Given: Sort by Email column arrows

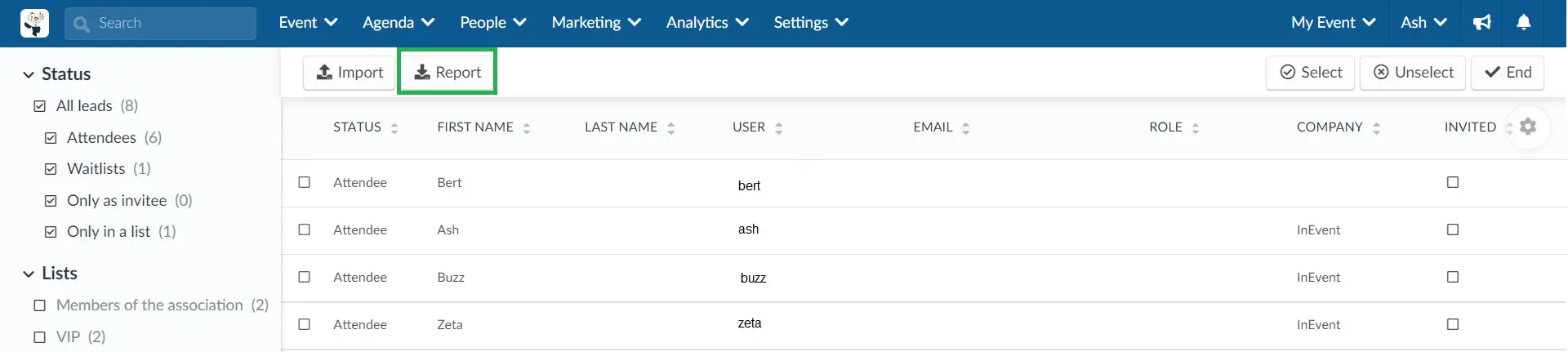Looking at the screenshot, I should coord(966,128).
